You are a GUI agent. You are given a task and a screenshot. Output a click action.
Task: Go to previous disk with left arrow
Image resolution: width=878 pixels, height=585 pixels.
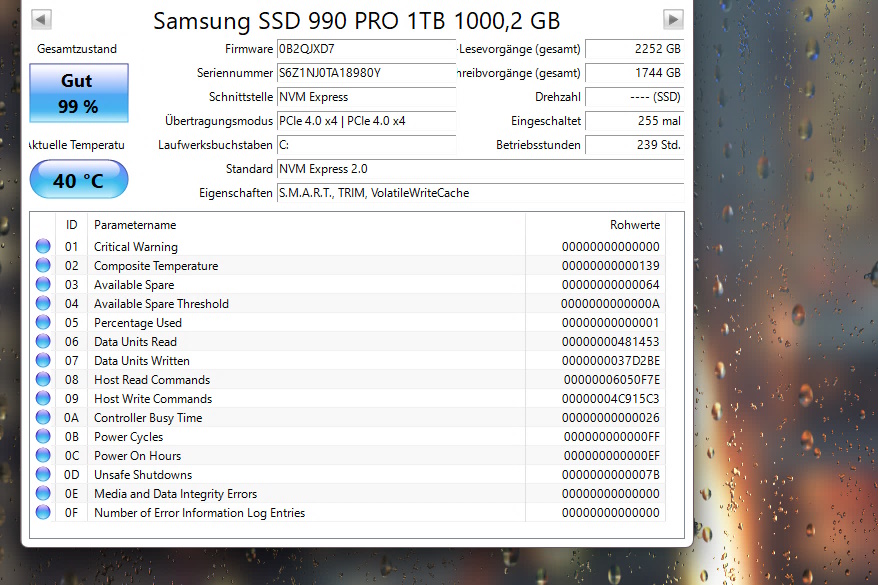click(41, 20)
